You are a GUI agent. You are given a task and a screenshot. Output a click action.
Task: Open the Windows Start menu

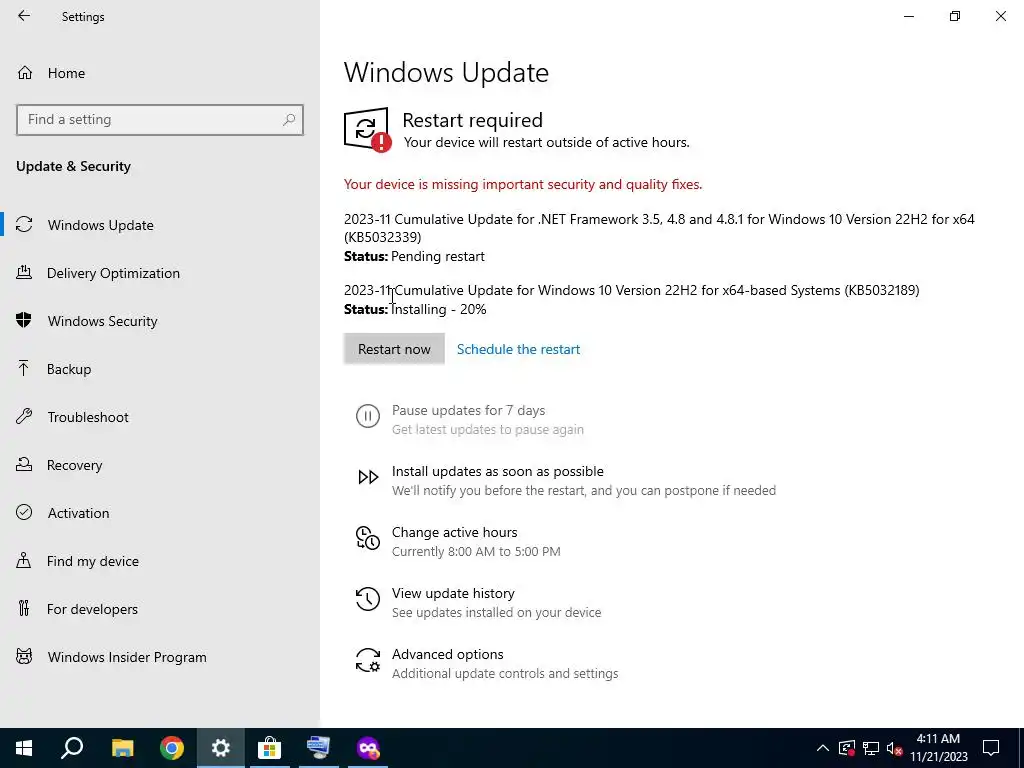[24, 748]
